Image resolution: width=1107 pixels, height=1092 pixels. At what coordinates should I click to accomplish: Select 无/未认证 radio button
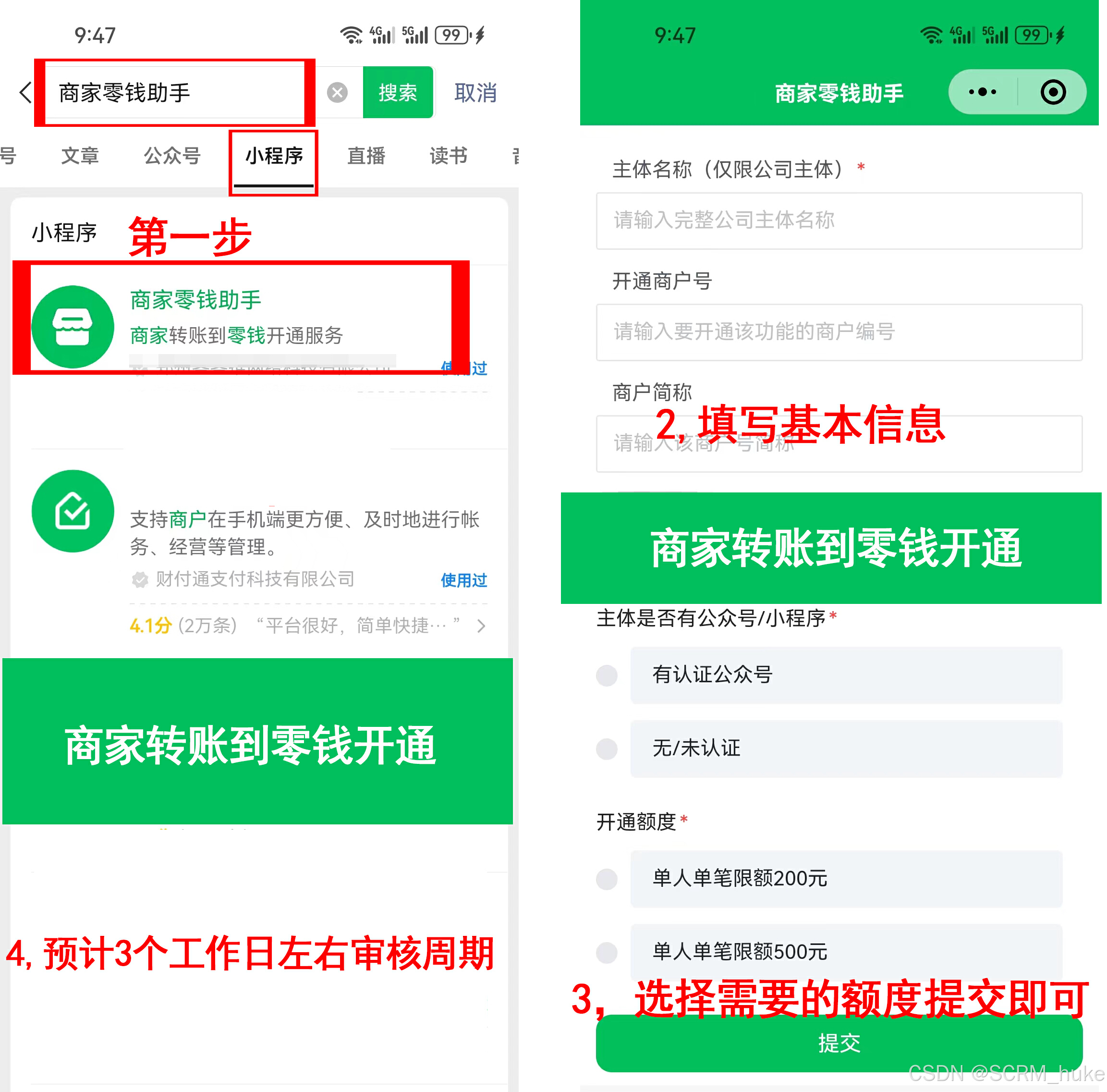pyautogui.click(x=610, y=750)
